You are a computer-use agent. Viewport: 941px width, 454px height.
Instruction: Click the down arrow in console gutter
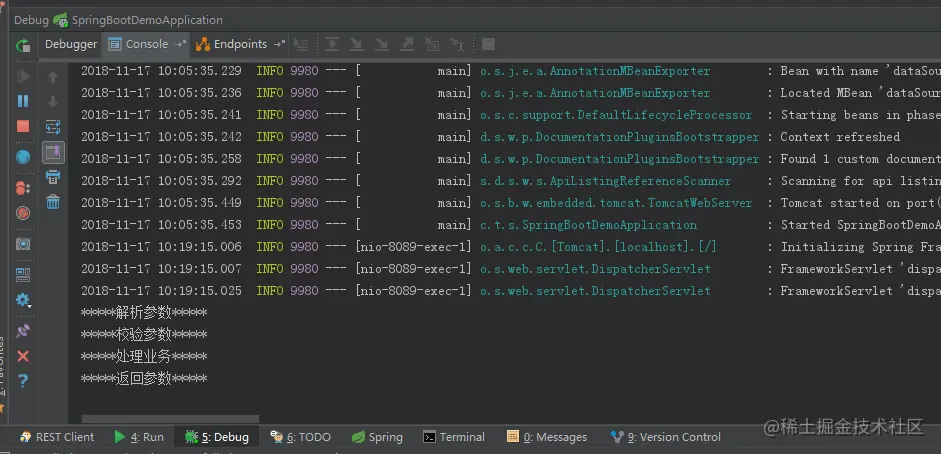click(x=53, y=101)
